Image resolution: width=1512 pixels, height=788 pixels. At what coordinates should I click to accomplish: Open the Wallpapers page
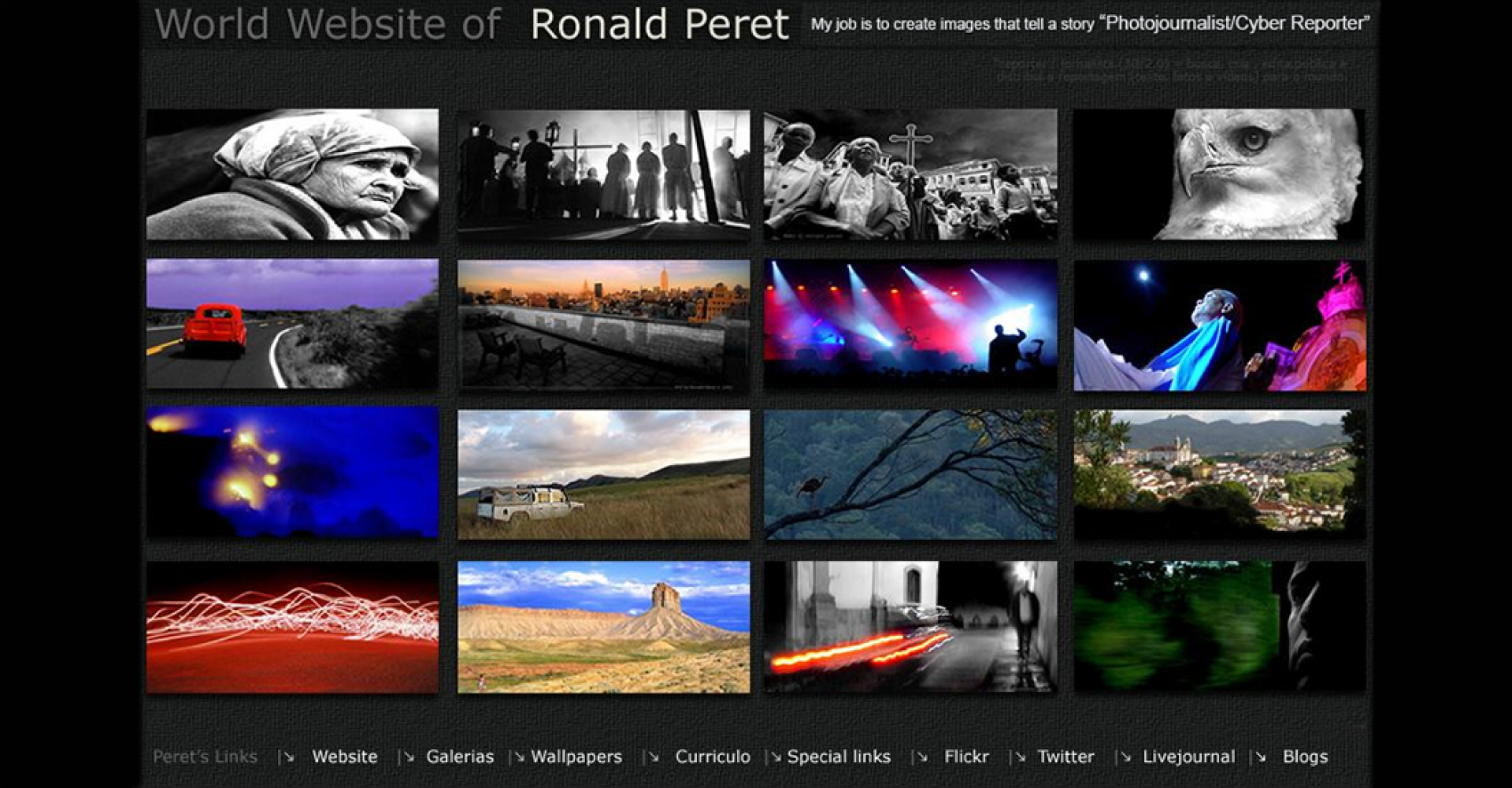click(576, 756)
